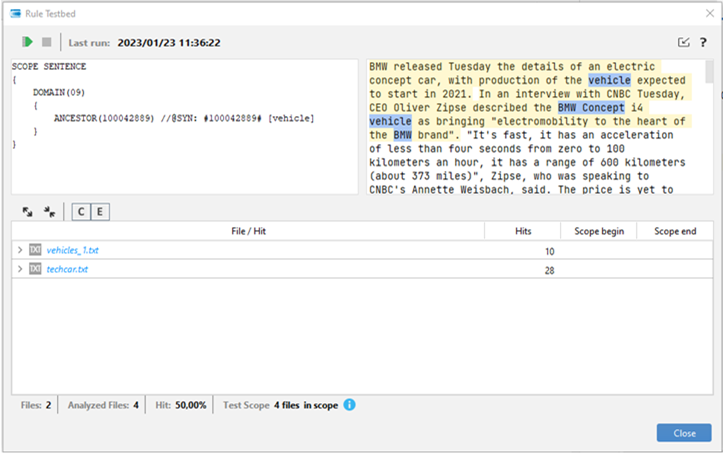
Task: Toggle the E filter button
Action: (99, 212)
